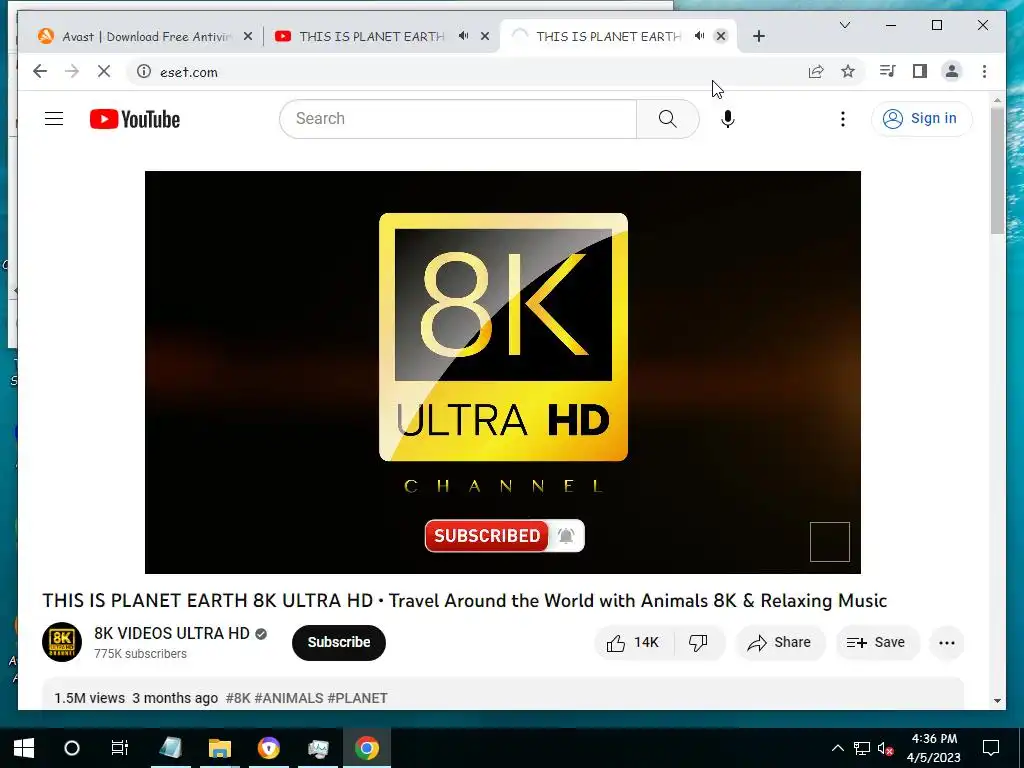This screenshot has height=768, width=1024.
Task: Close the middle PLANET EARTH tab
Action: [x=485, y=36]
